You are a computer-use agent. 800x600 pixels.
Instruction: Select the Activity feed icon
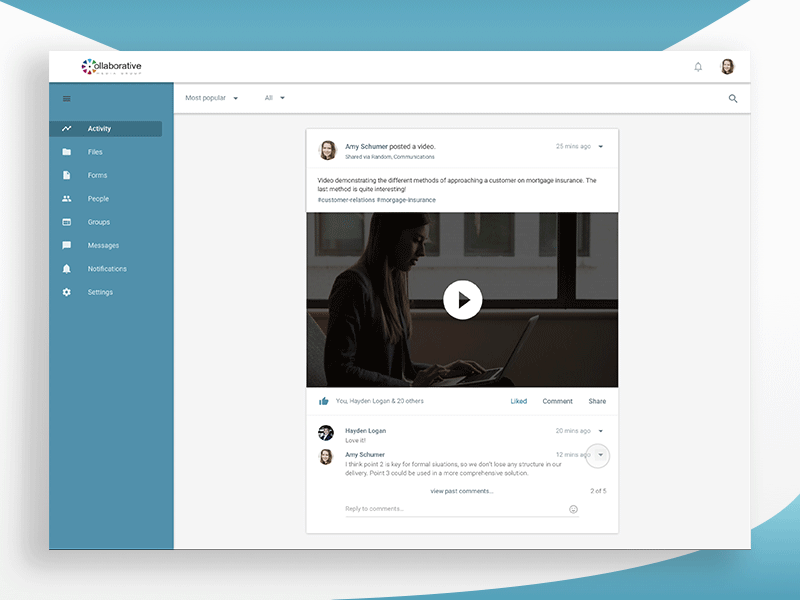66,128
